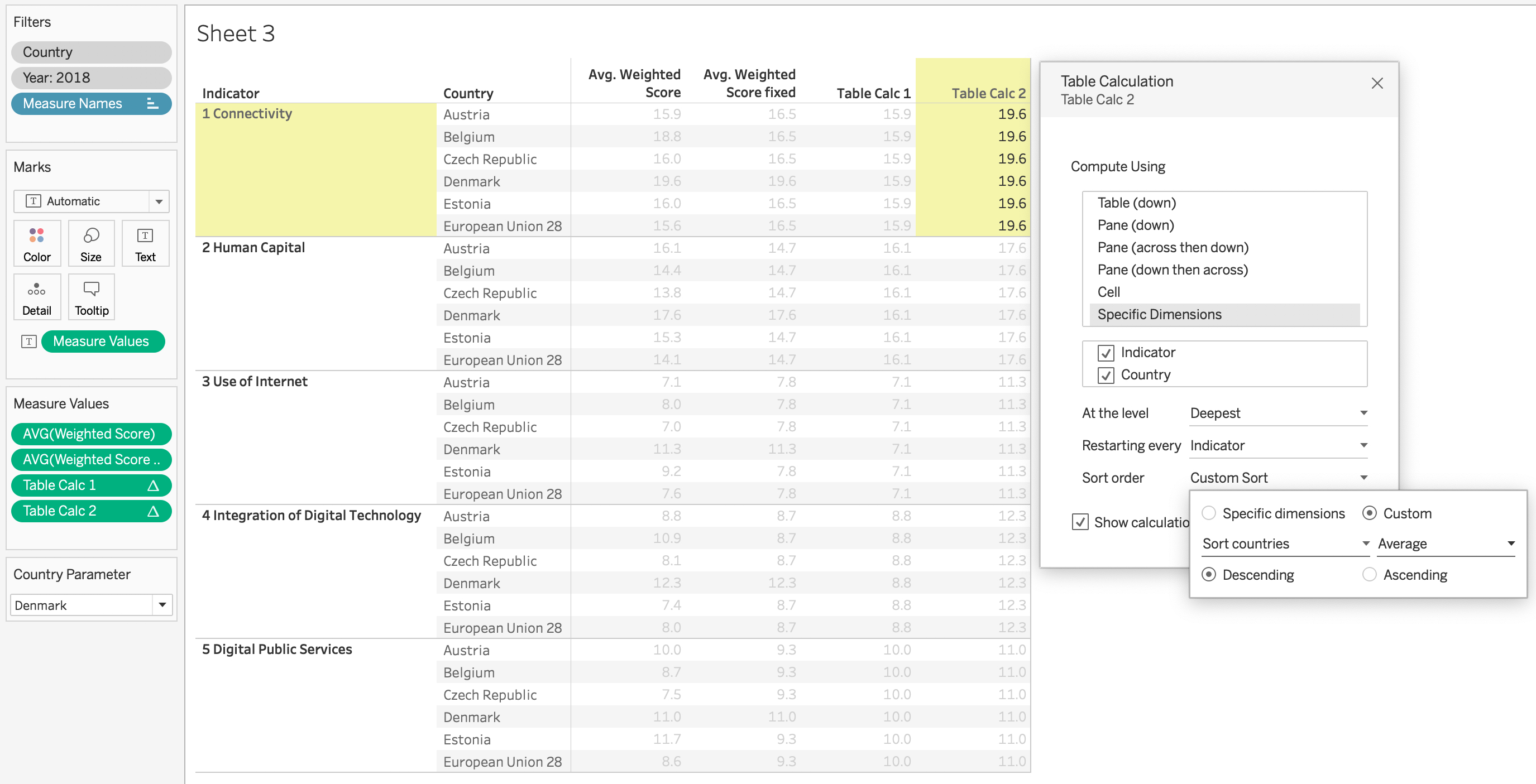Click the delta icon on Table Calc 2 pill
The height and width of the screenshot is (784, 1536).
pos(153,511)
